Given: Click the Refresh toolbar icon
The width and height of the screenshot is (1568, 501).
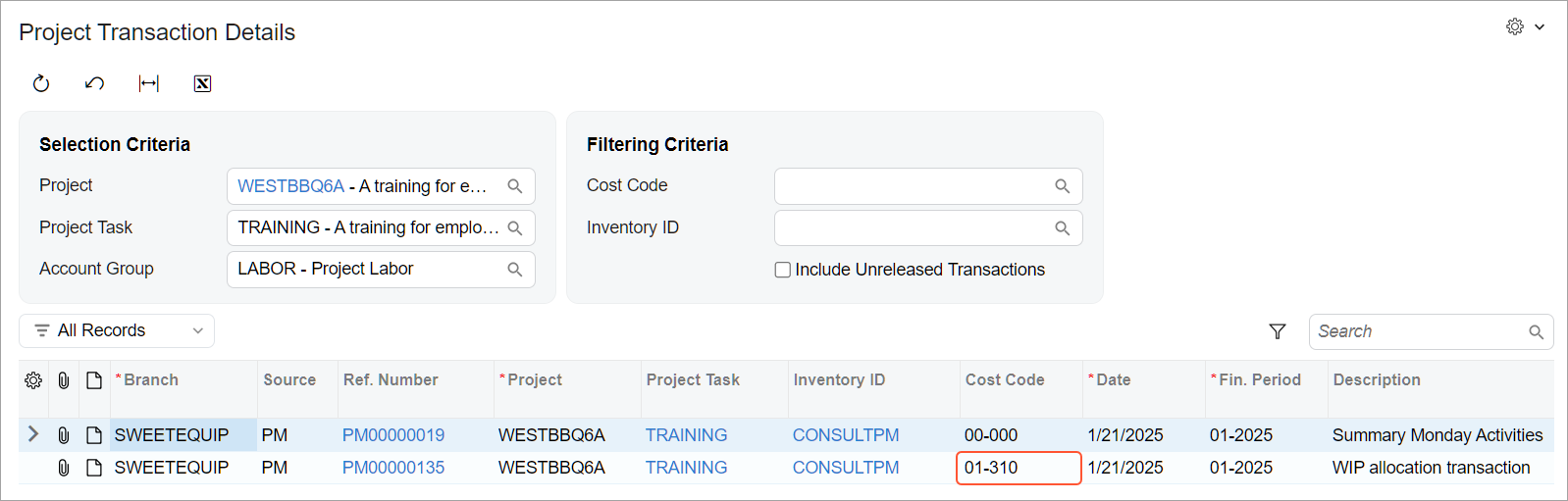Looking at the screenshot, I should pyautogui.click(x=41, y=83).
